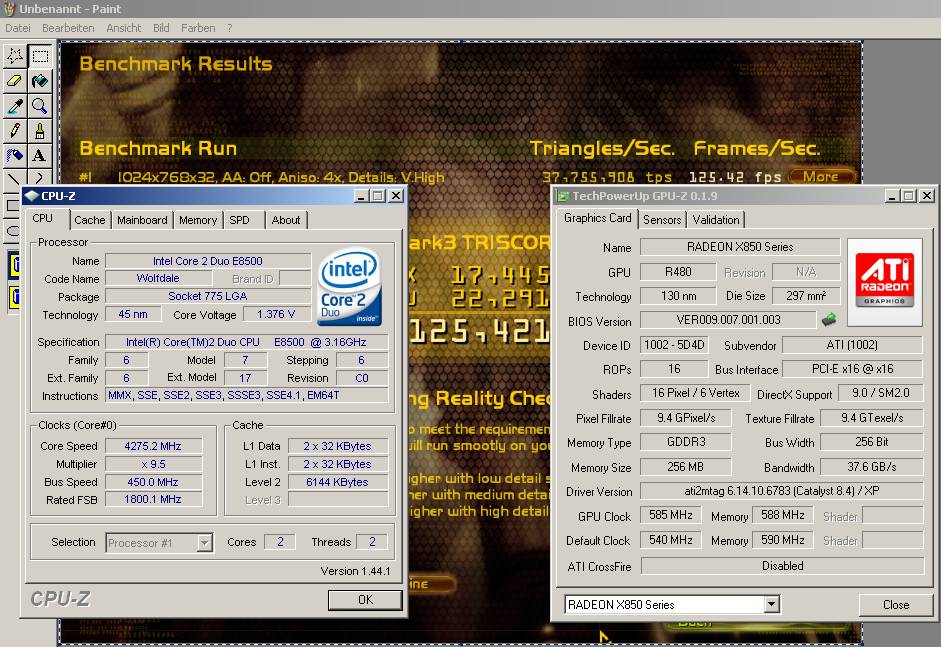Click the Paint title bar icon
The width and height of the screenshot is (941, 647).
(10, 8)
